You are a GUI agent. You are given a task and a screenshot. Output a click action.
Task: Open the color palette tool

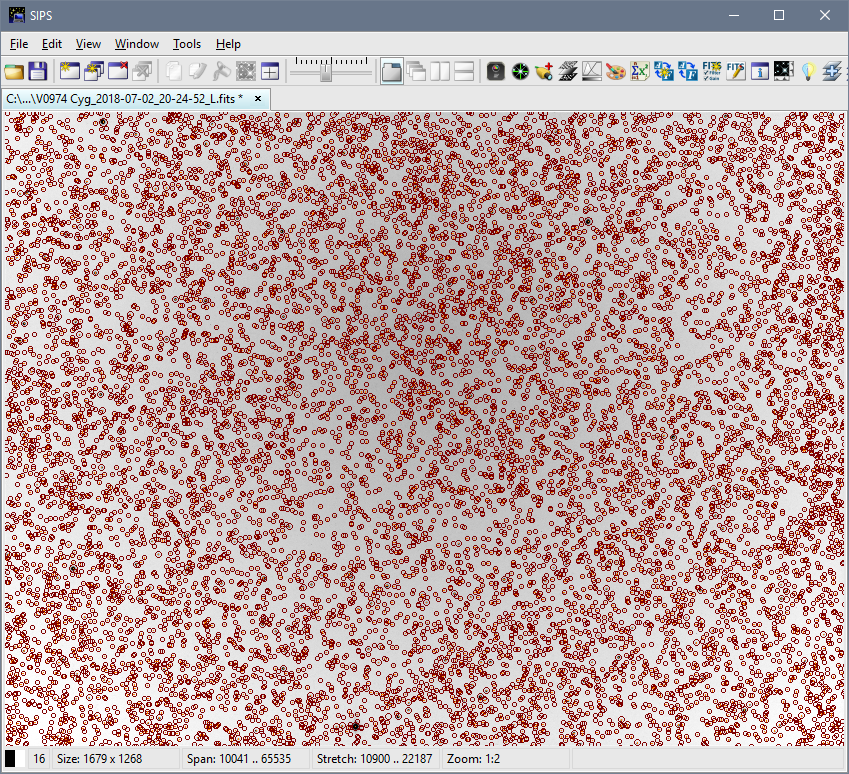615,71
